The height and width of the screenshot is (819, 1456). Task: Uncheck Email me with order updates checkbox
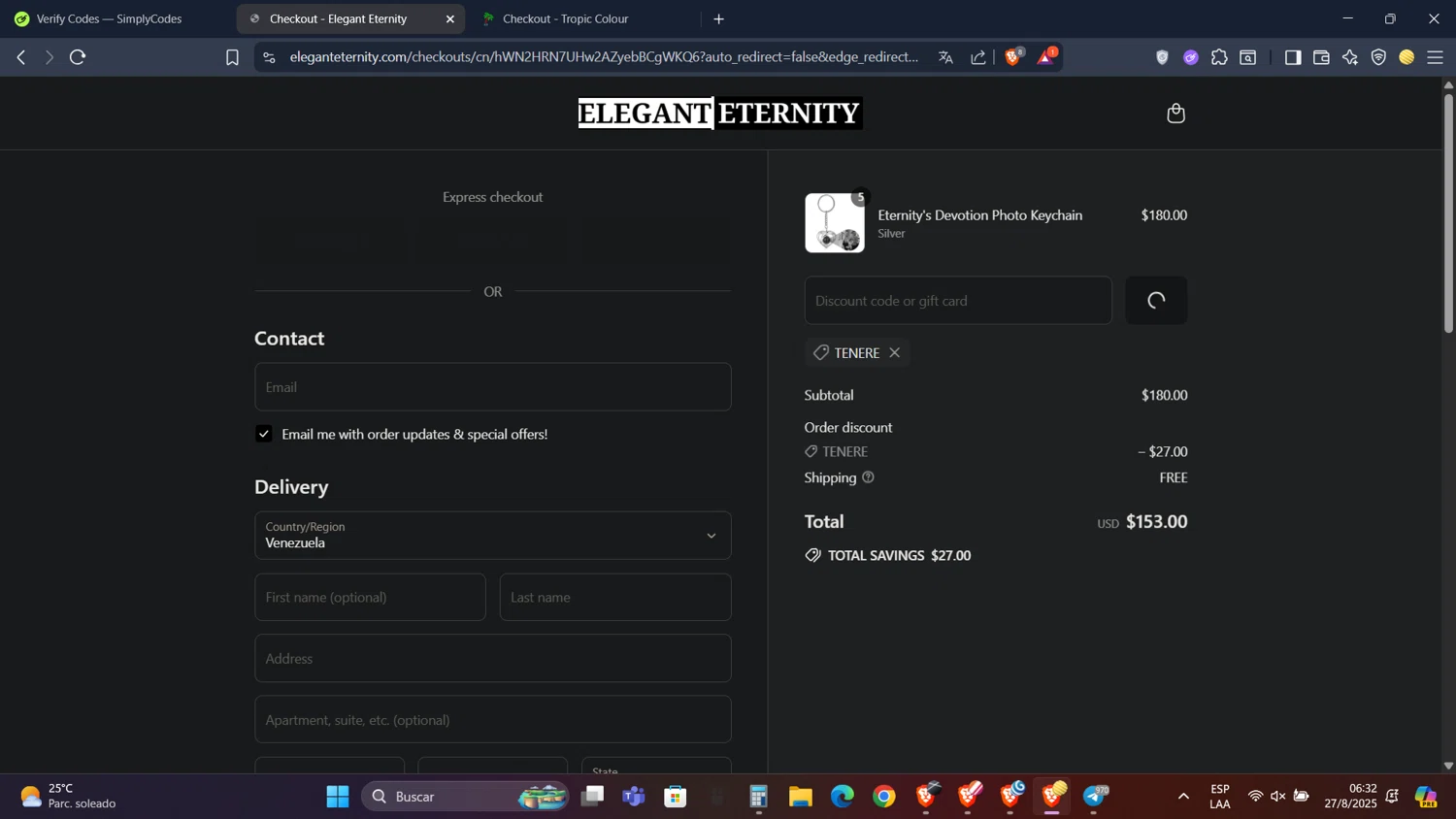tap(263, 434)
